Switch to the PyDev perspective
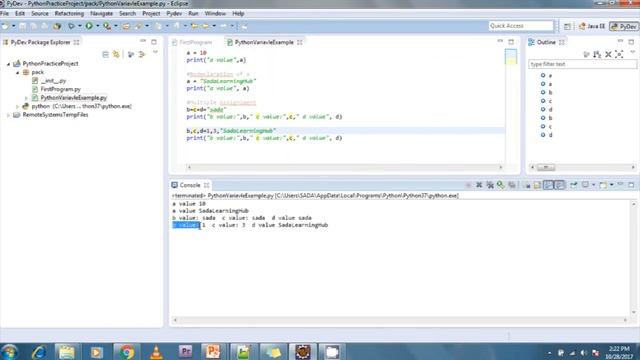 (x=624, y=26)
